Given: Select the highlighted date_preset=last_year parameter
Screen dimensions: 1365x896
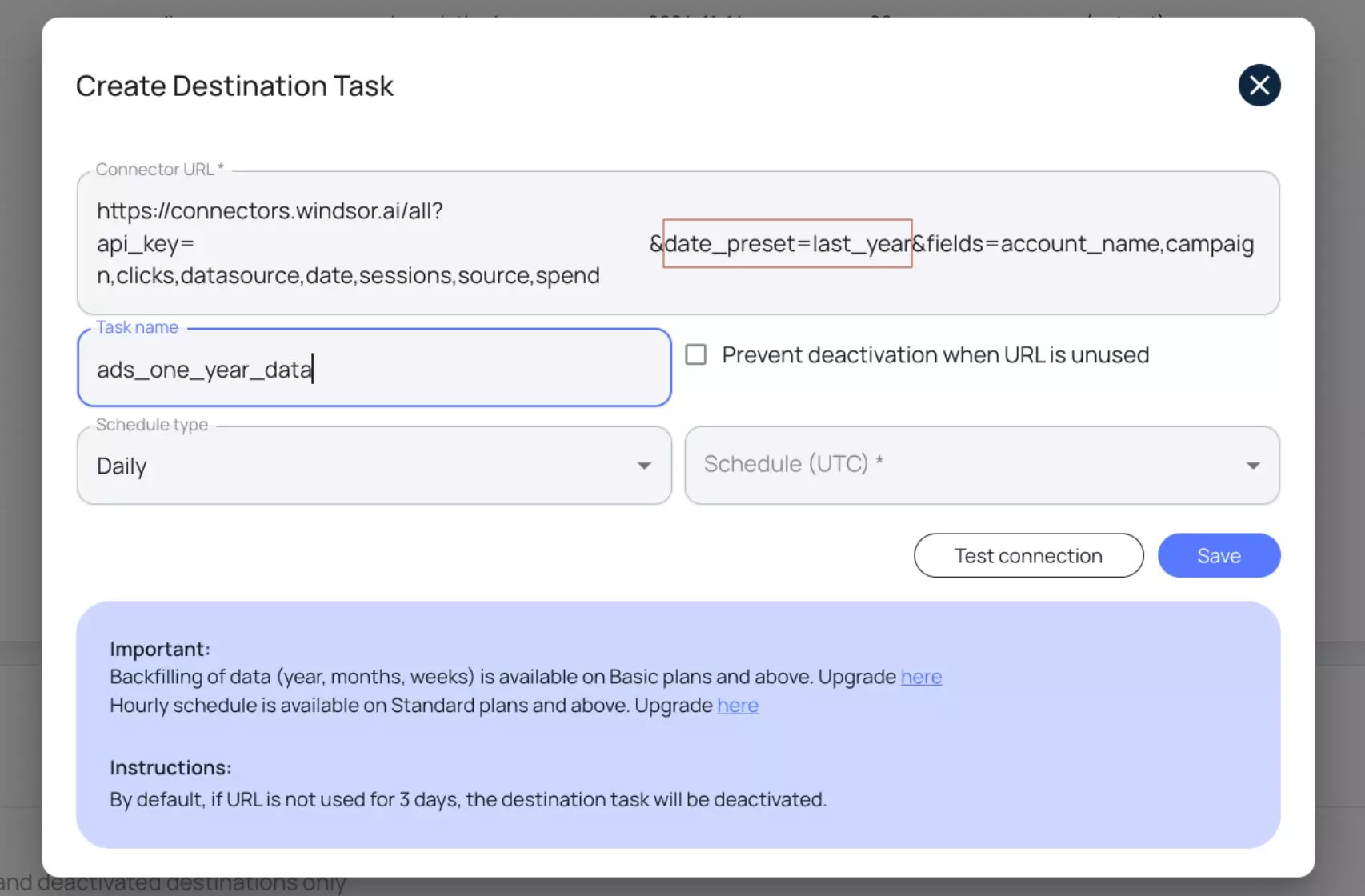Looking at the screenshot, I should coord(787,243).
